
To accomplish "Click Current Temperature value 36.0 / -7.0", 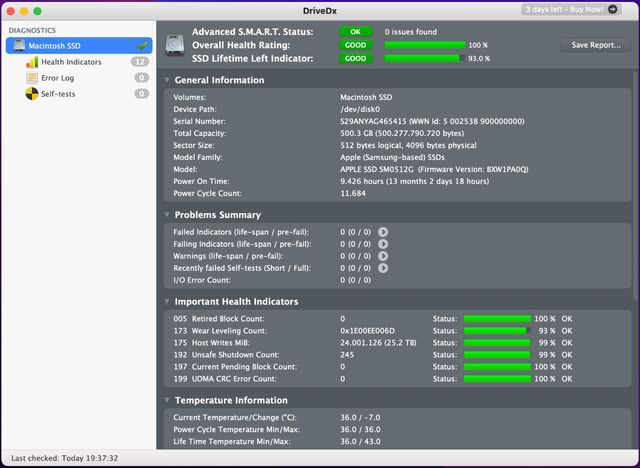I will coord(360,417).
